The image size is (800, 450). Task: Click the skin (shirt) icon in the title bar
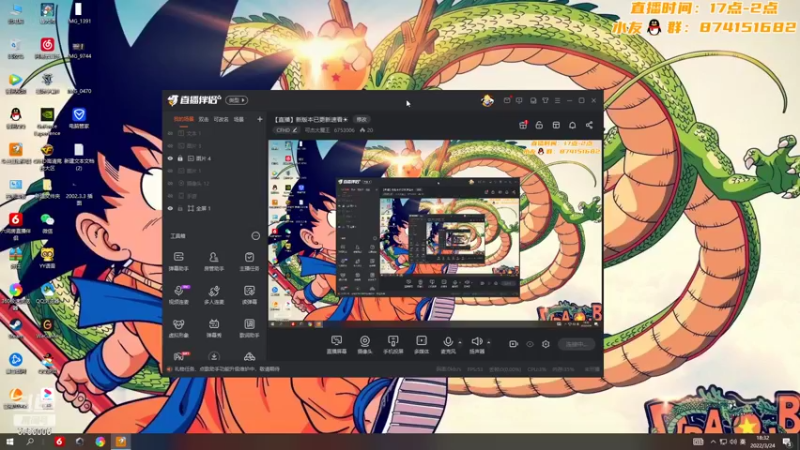[545, 101]
